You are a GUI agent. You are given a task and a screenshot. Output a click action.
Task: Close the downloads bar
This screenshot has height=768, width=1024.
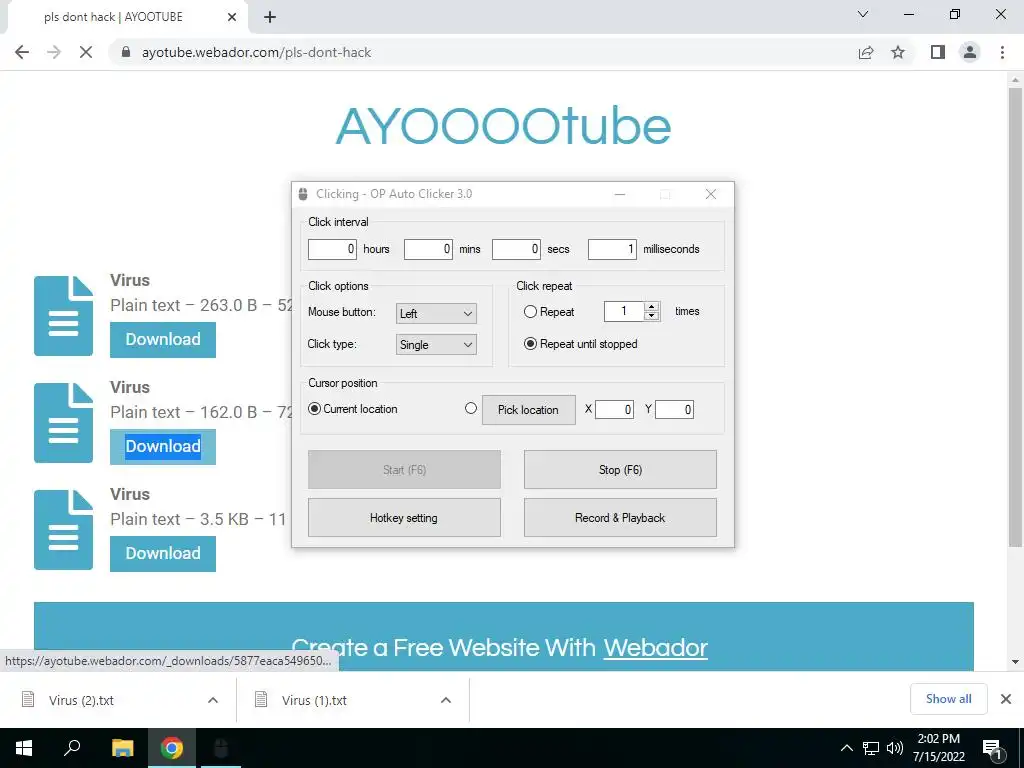pos(1006,699)
